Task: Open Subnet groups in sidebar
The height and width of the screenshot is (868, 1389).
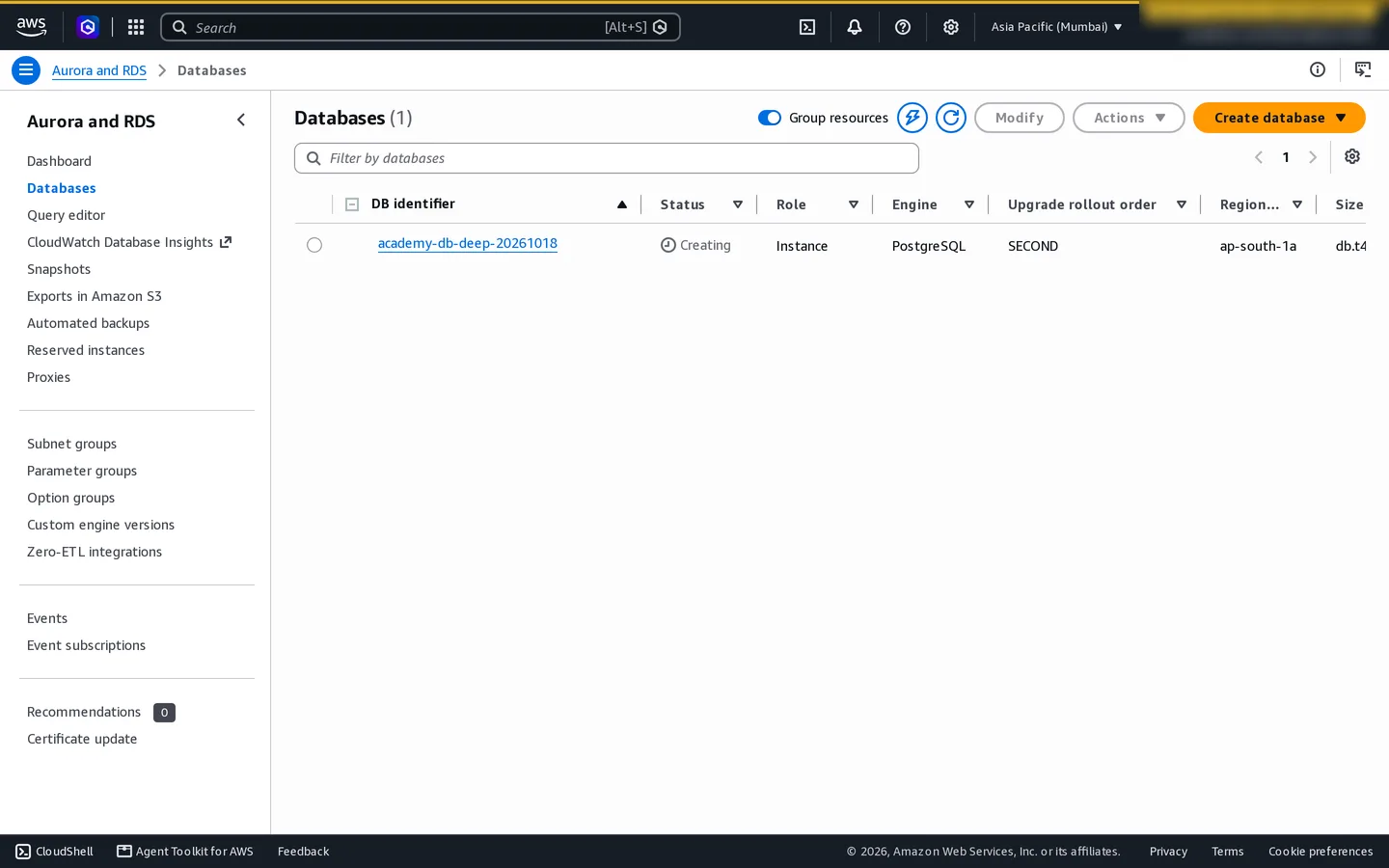Action: tap(71, 444)
